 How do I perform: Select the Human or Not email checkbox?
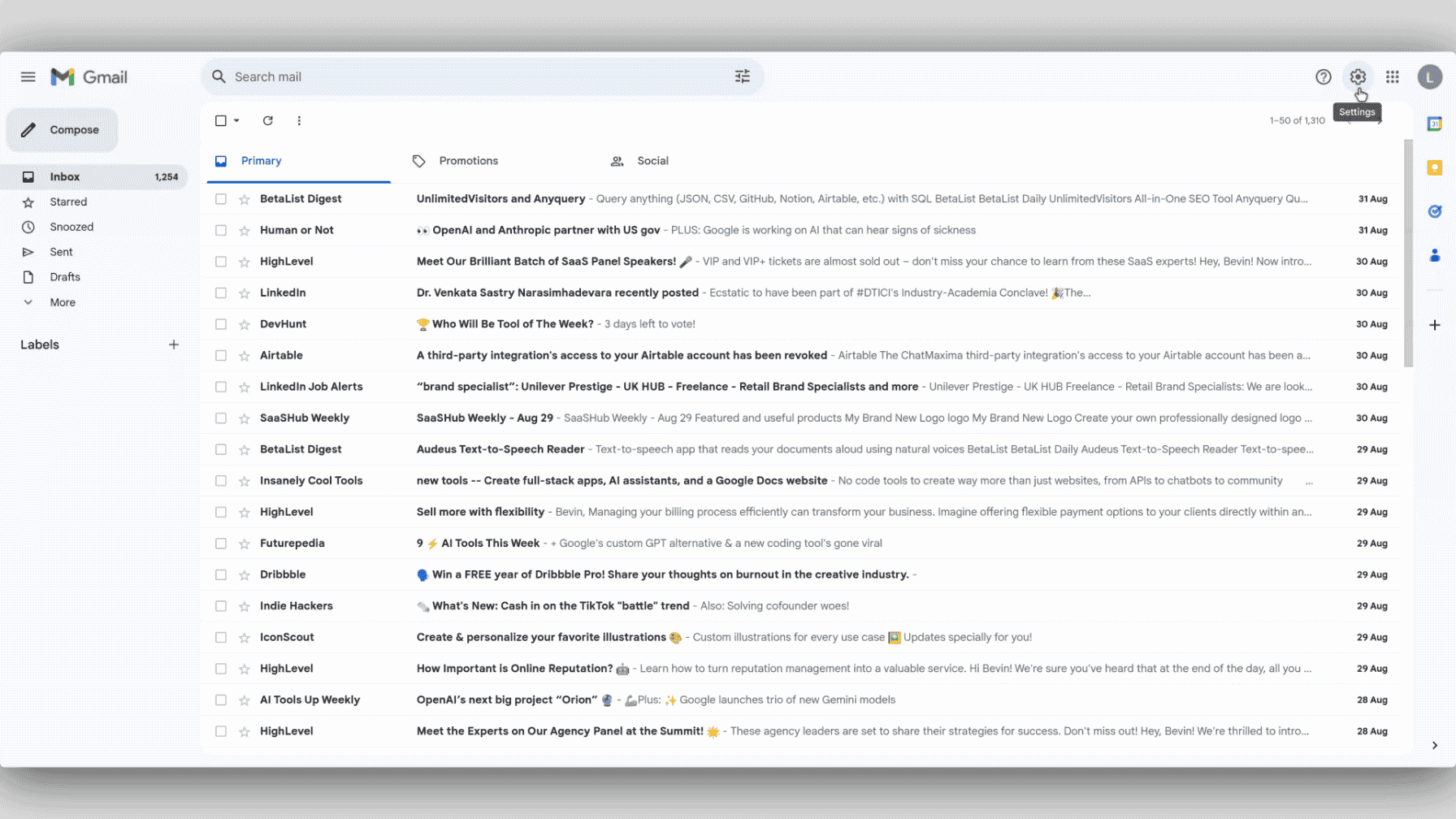[221, 231]
